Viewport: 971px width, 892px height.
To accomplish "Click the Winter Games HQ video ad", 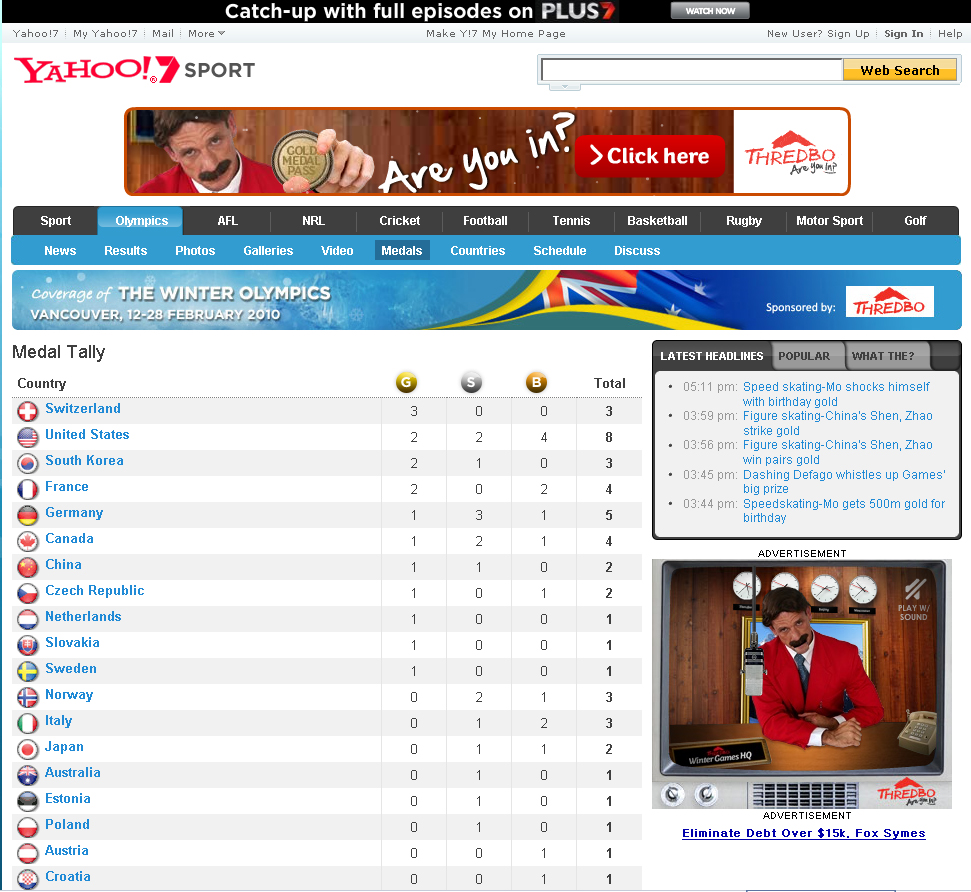I will tap(802, 684).
